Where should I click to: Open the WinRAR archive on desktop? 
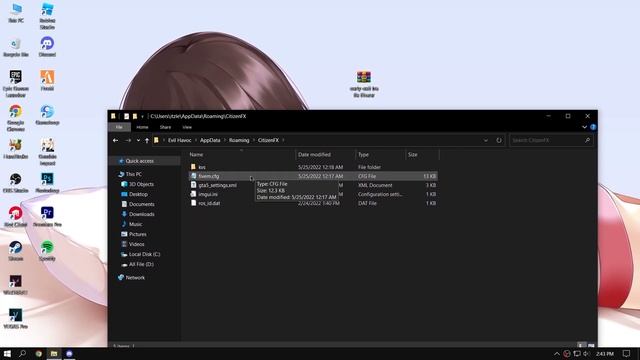(364, 84)
